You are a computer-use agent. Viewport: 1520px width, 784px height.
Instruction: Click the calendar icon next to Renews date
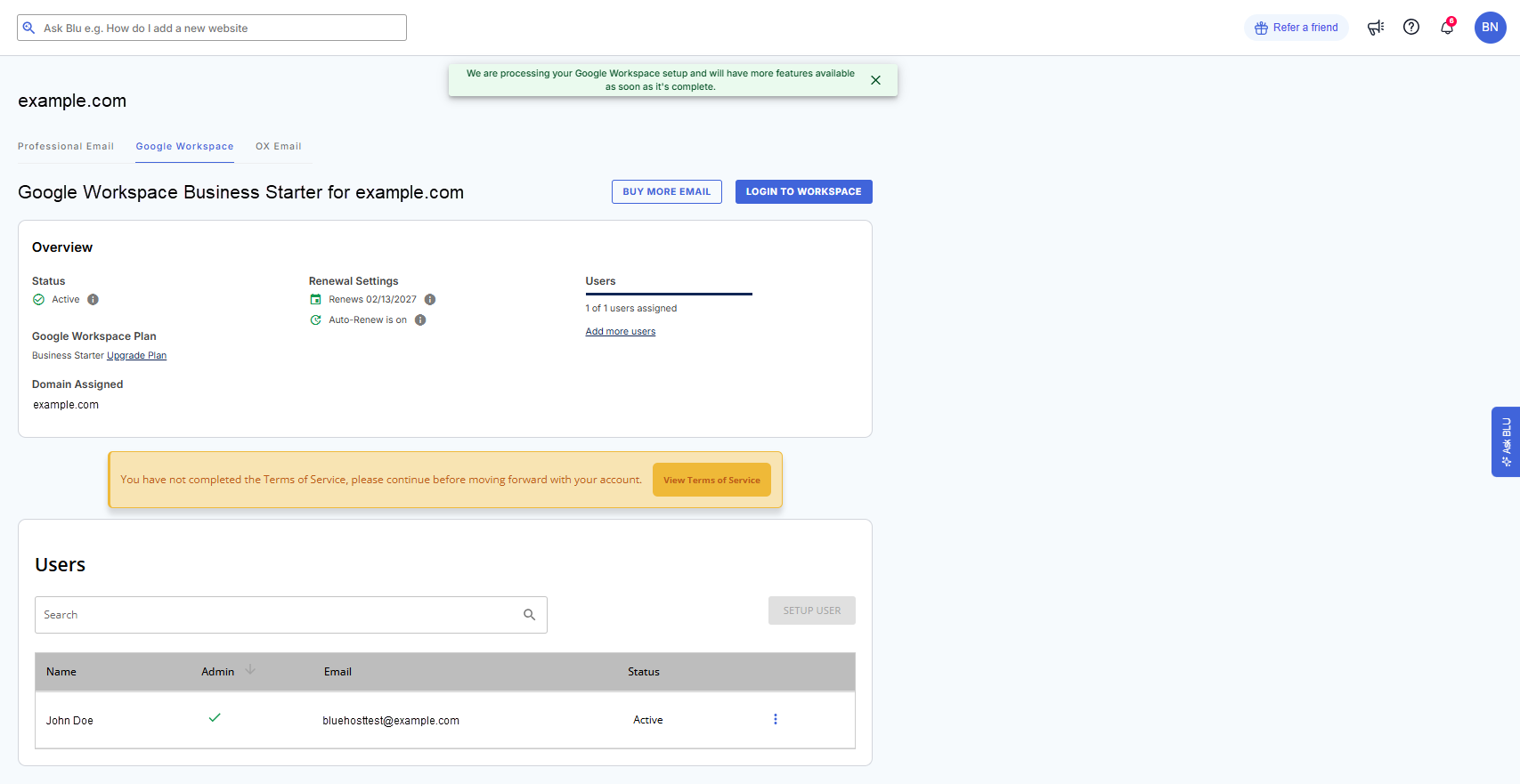pyautogui.click(x=315, y=300)
